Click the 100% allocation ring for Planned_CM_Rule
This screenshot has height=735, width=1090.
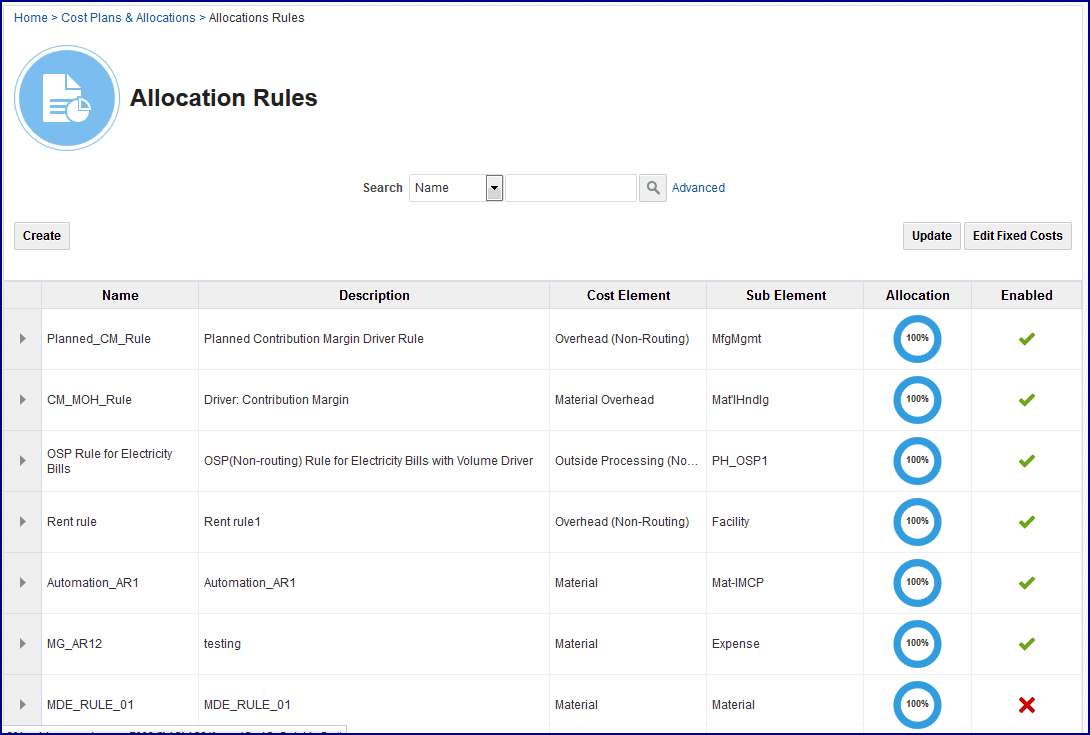pos(917,339)
